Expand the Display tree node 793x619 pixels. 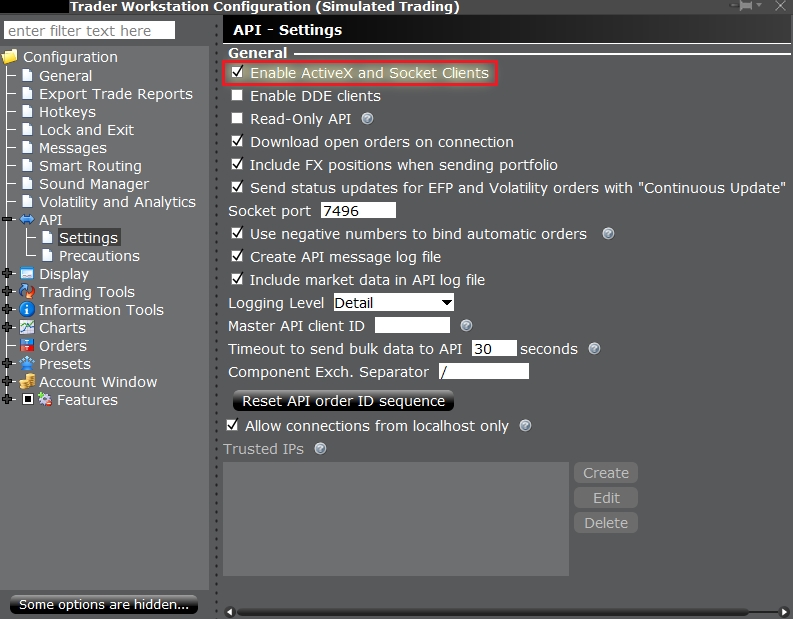9,274
